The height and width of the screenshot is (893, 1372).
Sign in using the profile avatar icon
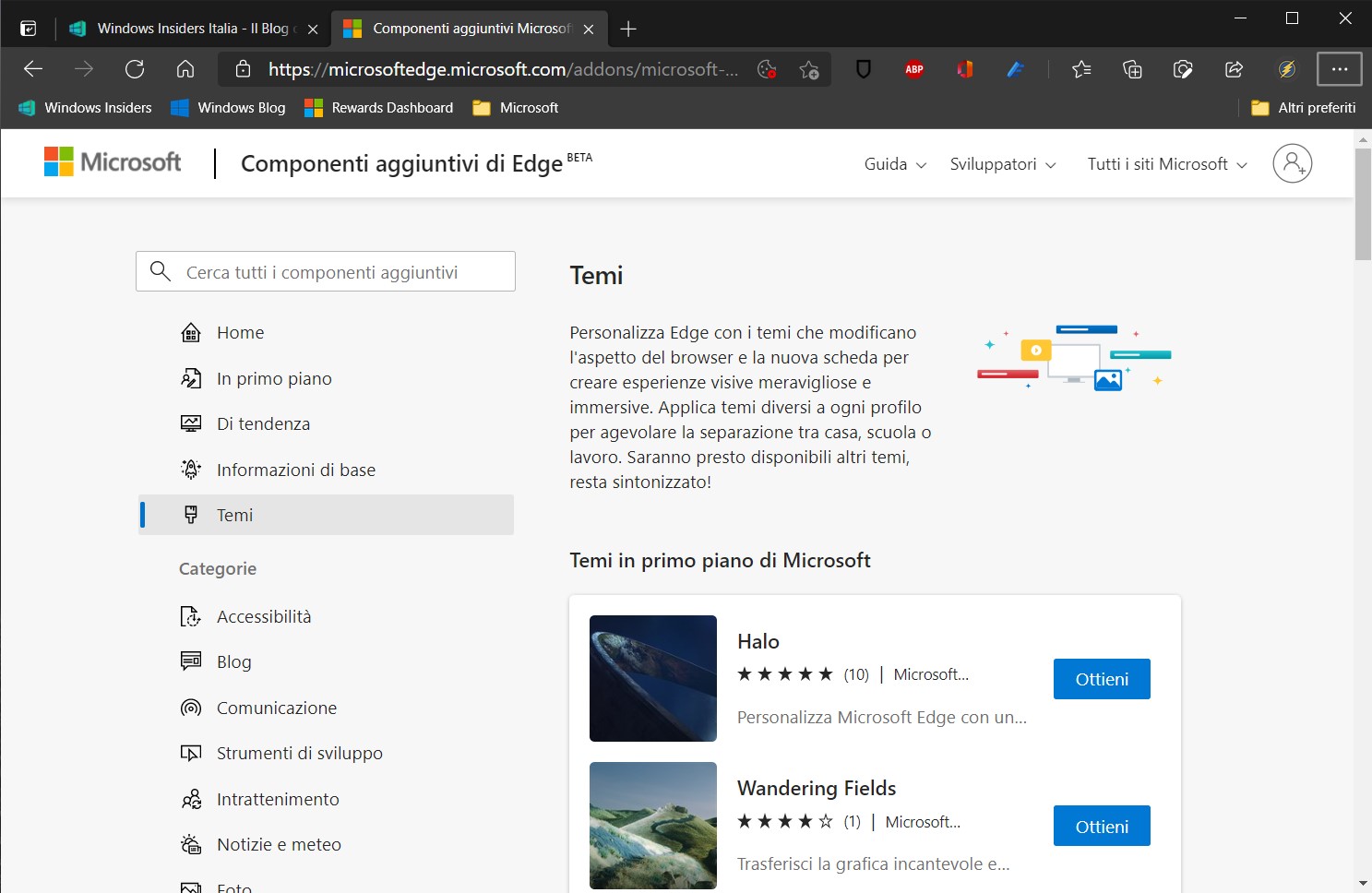(1293, 163)
